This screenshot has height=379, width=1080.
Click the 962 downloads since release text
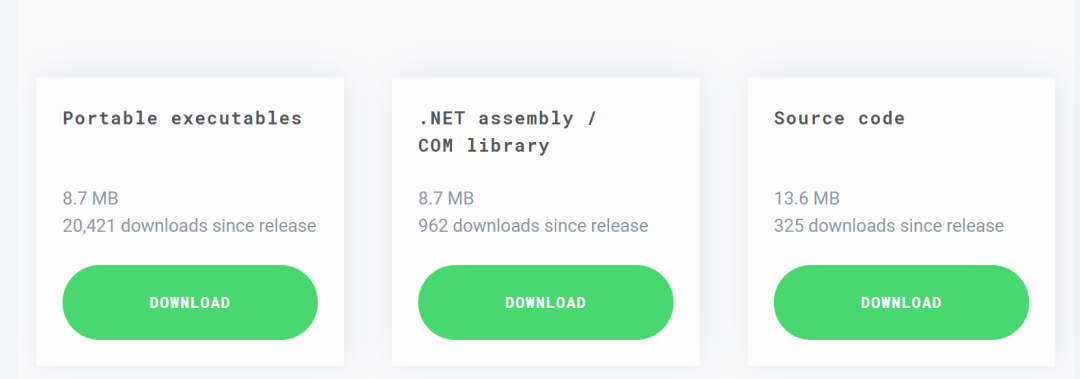point(533,226)
